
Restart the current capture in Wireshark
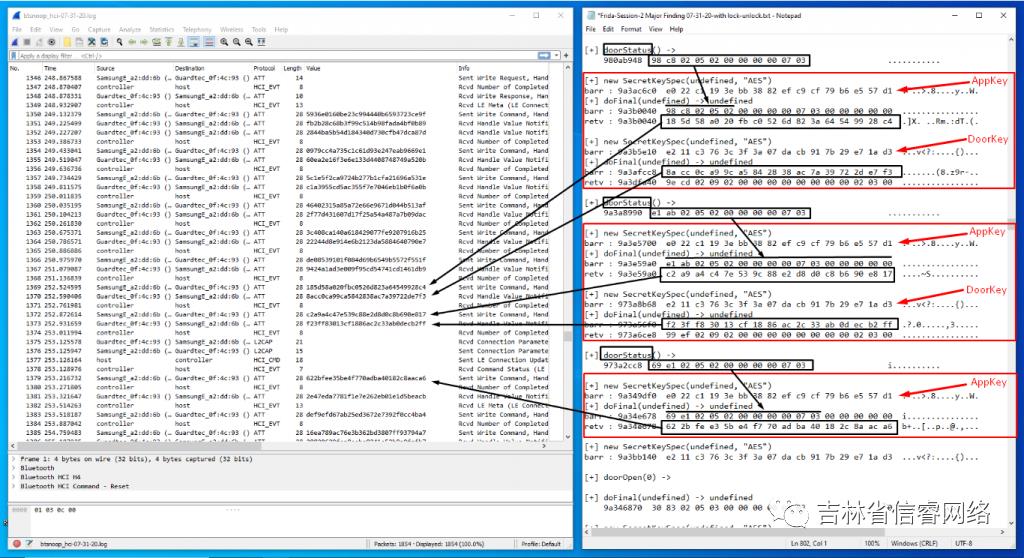(x=39, y=42)
